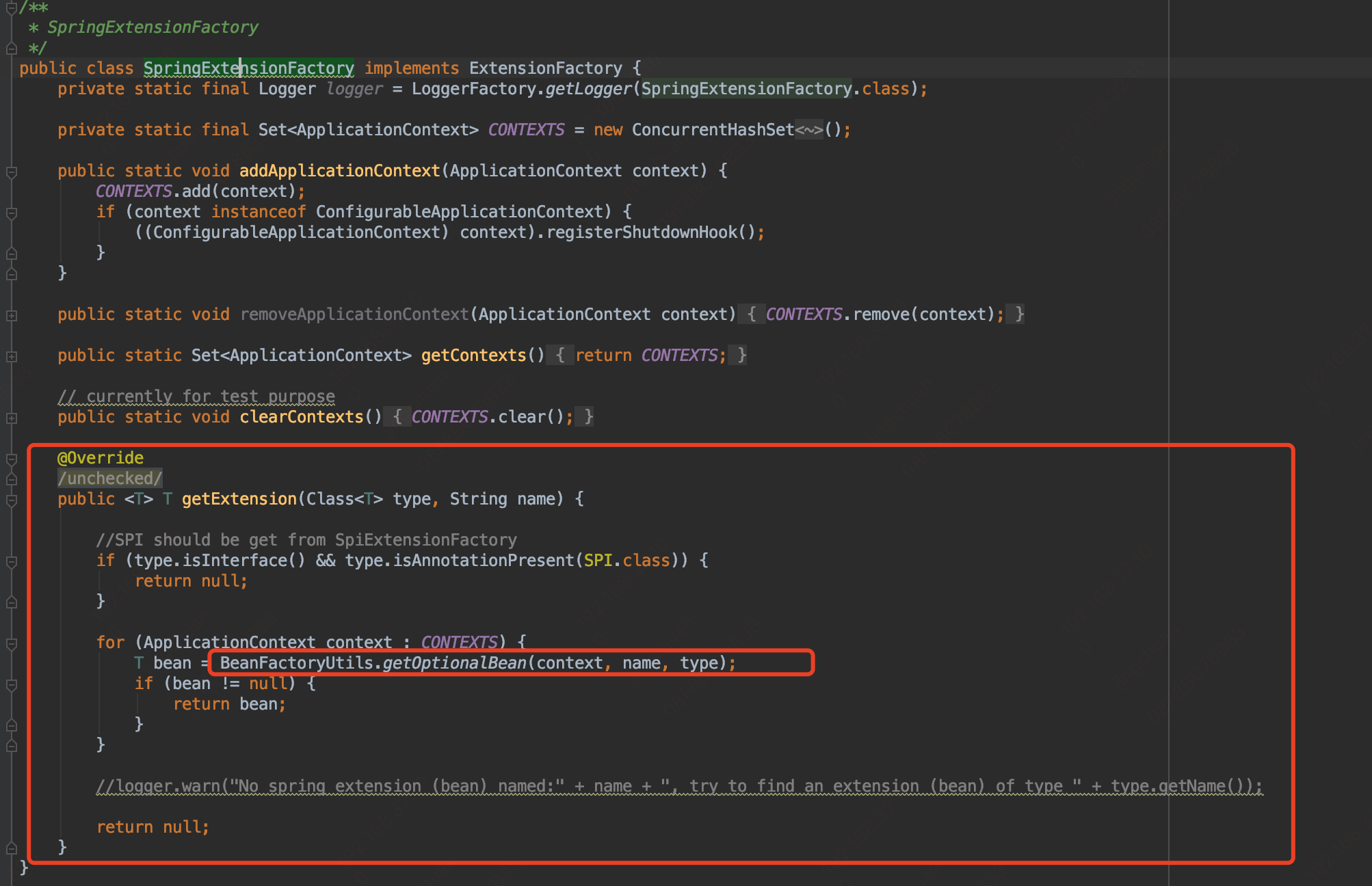1372x886 pixels.
Task: Click the @Override annotation
Action: (101, 458)
